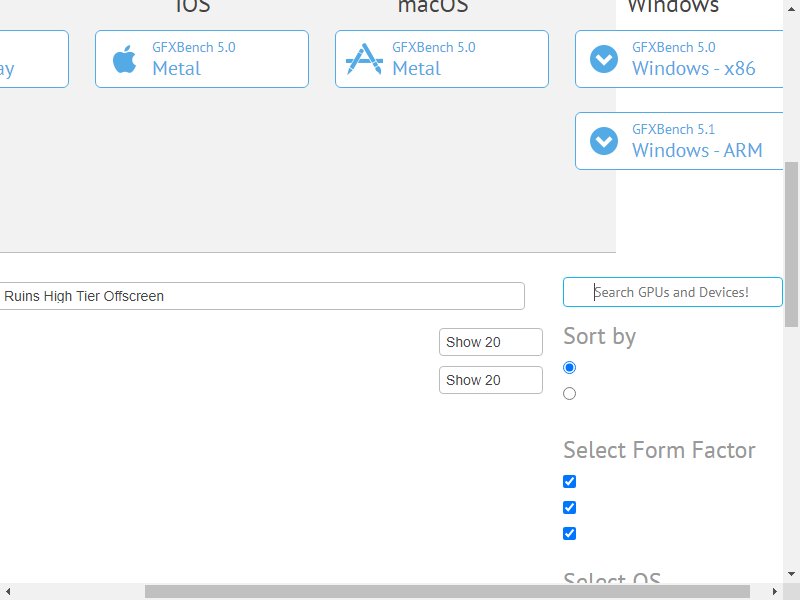Screen dimensions: 800x600
Task: Uncheck the third Select Form Factor checkbox
Action: (x=569, y=534)
